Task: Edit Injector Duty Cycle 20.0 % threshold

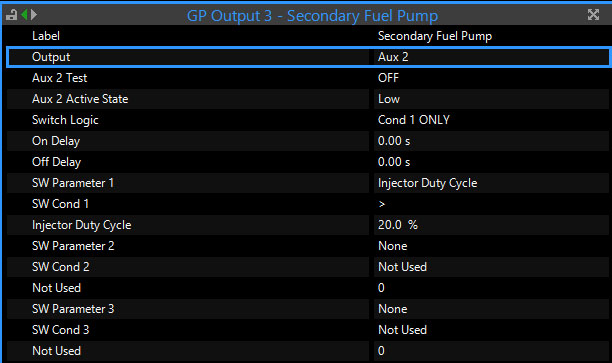Action: [x=491, y=225]
